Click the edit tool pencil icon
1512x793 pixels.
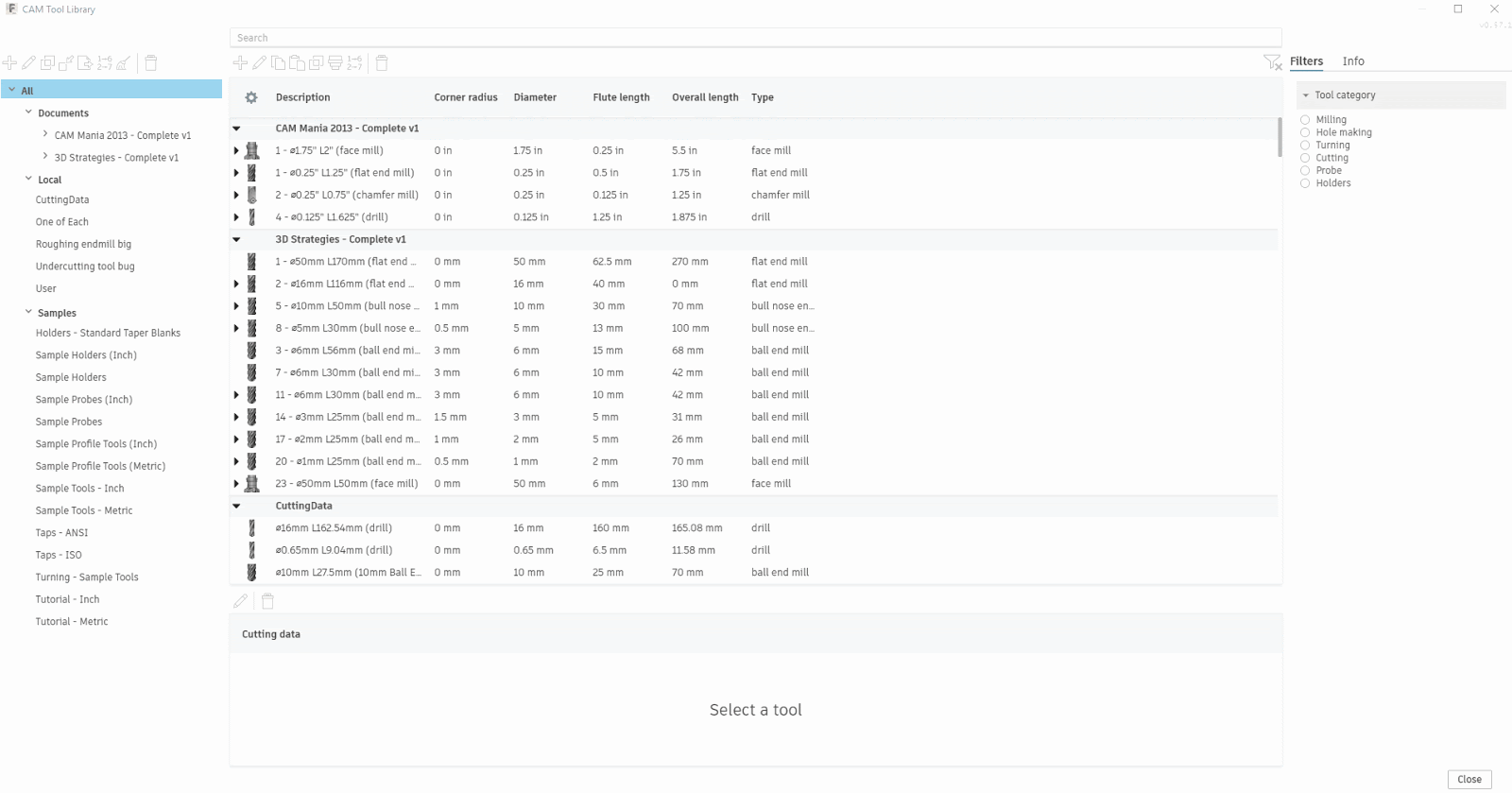tap(259, 63)
